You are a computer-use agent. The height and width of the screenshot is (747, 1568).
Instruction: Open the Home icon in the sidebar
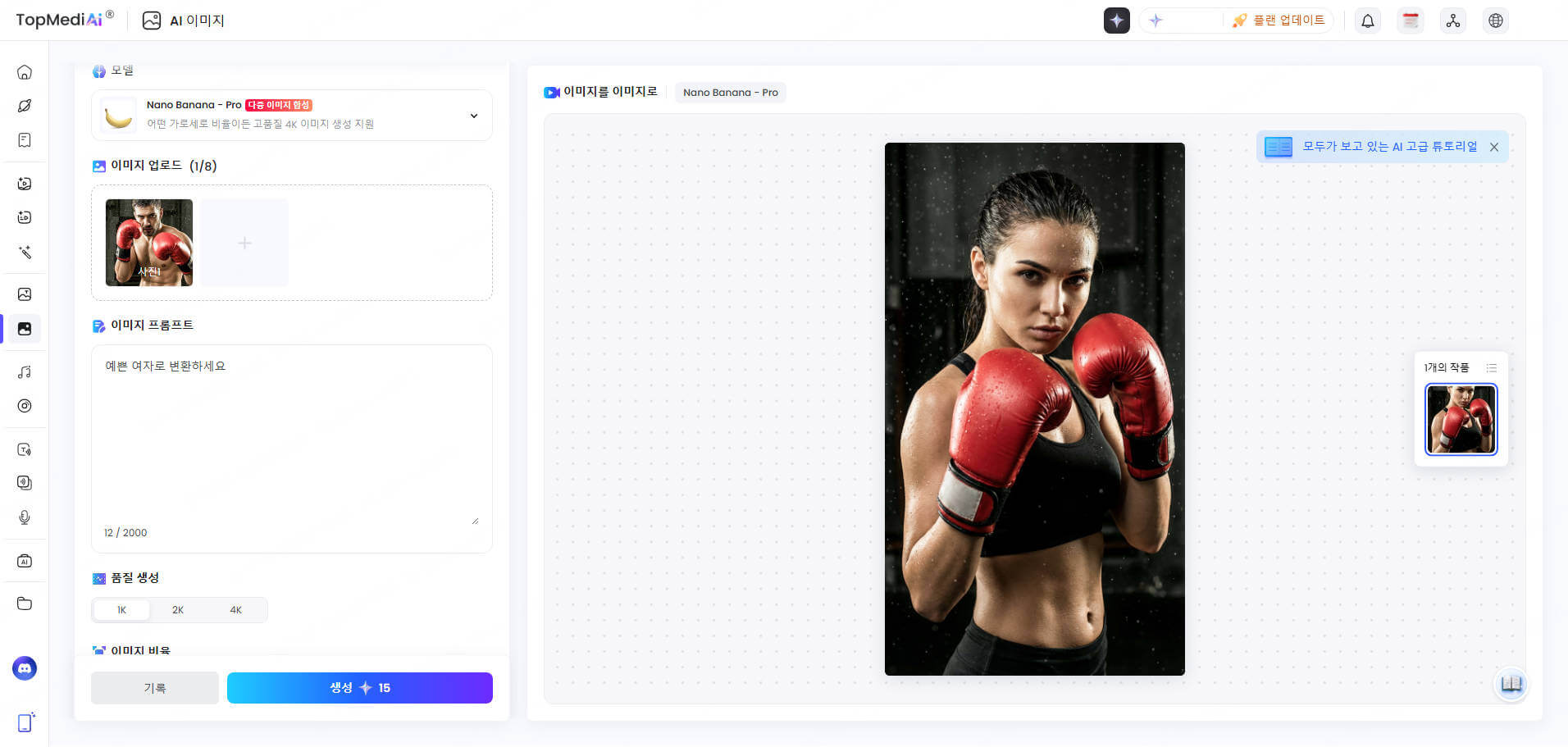25,72
